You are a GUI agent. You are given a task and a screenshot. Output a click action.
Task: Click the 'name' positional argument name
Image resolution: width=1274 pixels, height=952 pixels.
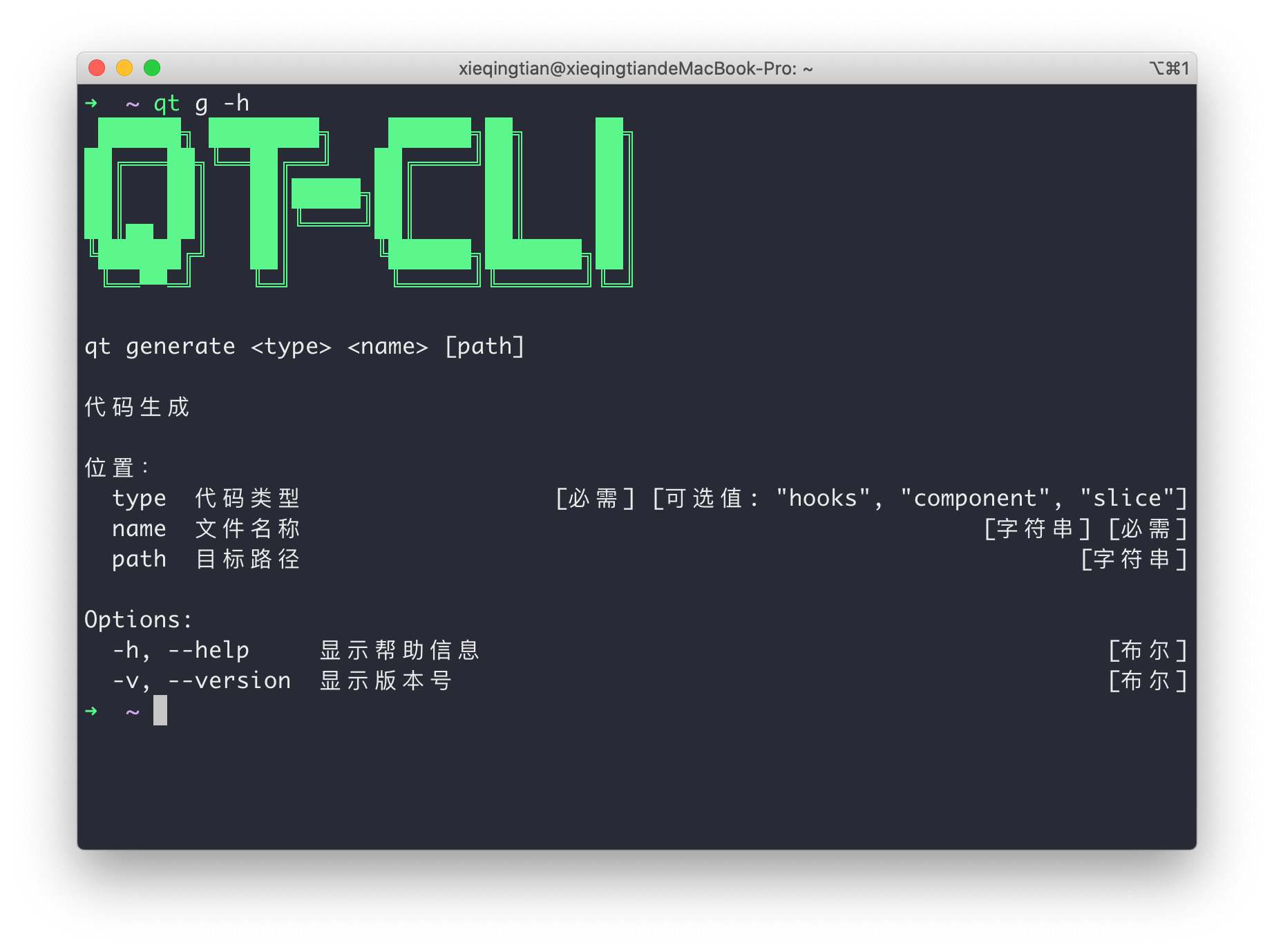click(x=139, y=529)
